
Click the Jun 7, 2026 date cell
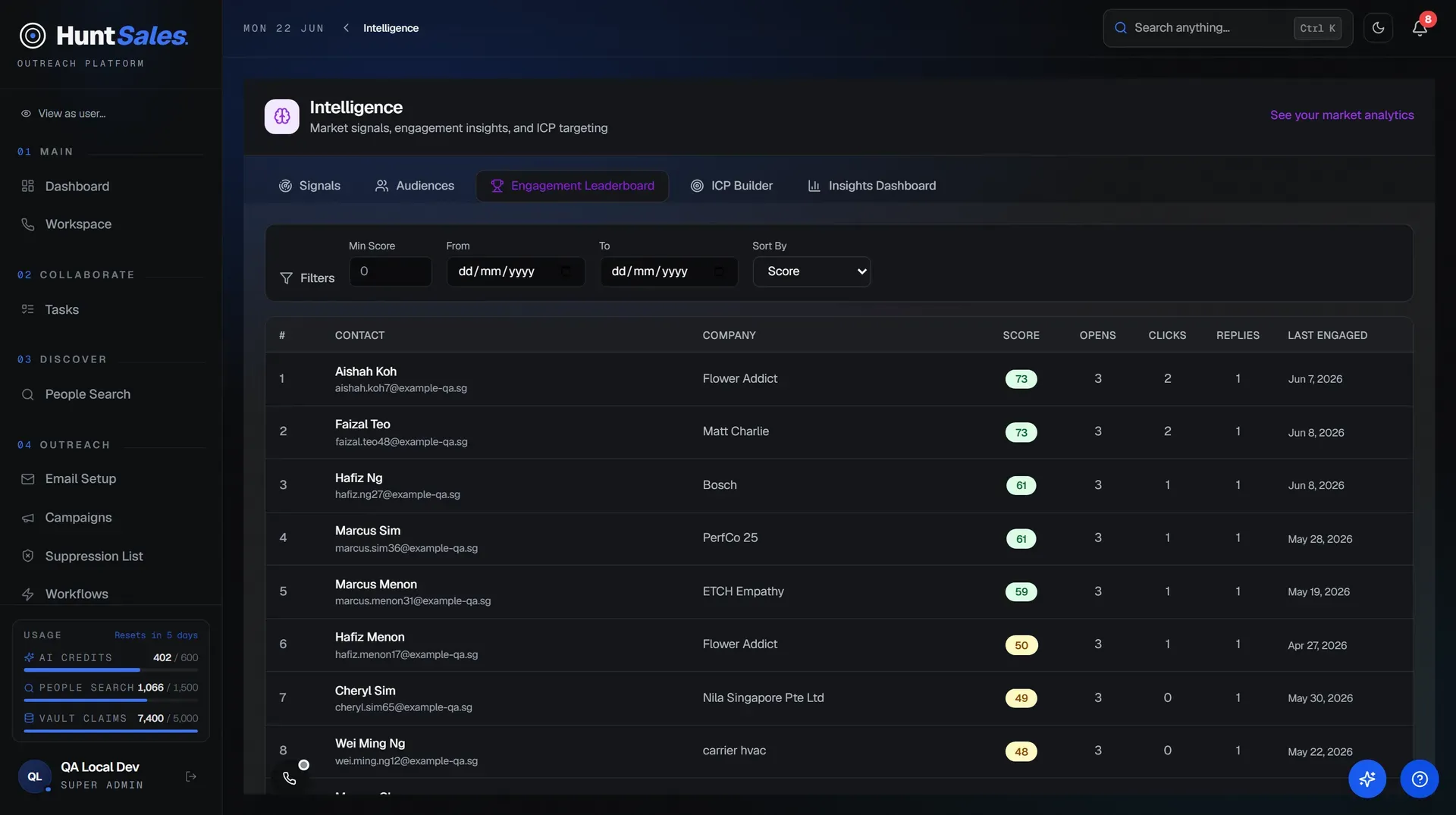click(1315, 379)
